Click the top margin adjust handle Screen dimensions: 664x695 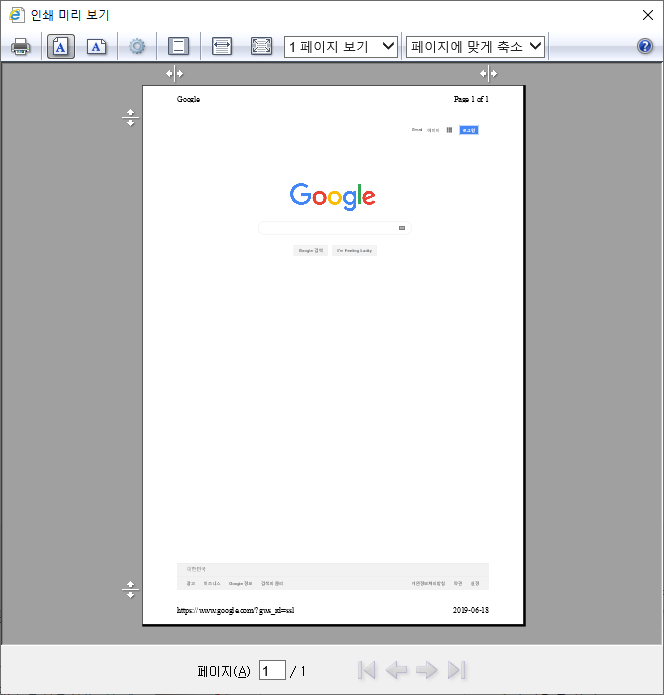tap(130, 118)
